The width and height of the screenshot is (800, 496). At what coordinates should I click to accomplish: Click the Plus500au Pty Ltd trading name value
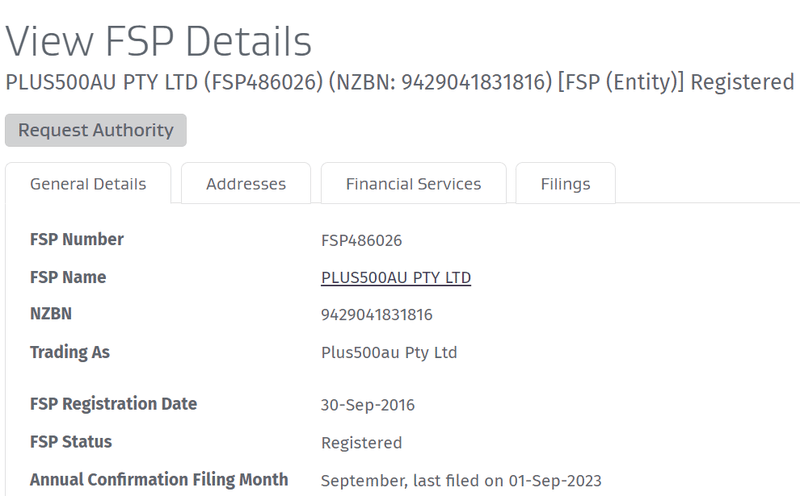click(389, 353)
